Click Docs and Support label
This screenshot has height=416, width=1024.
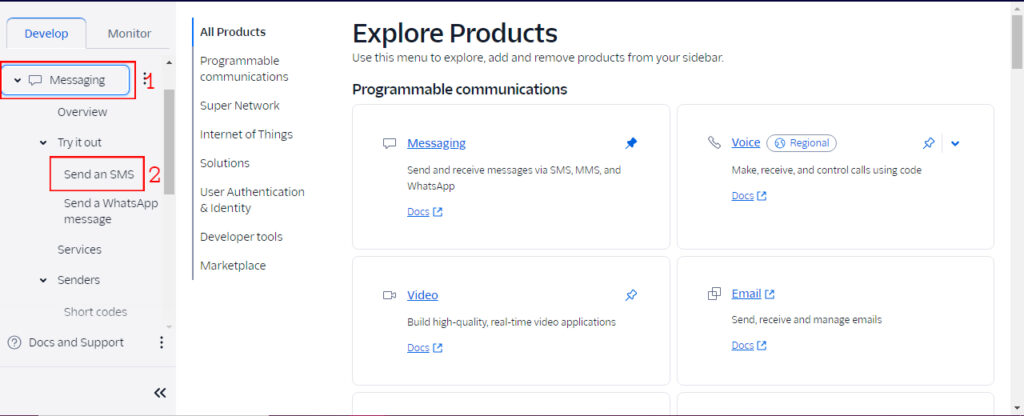point(76,342)
